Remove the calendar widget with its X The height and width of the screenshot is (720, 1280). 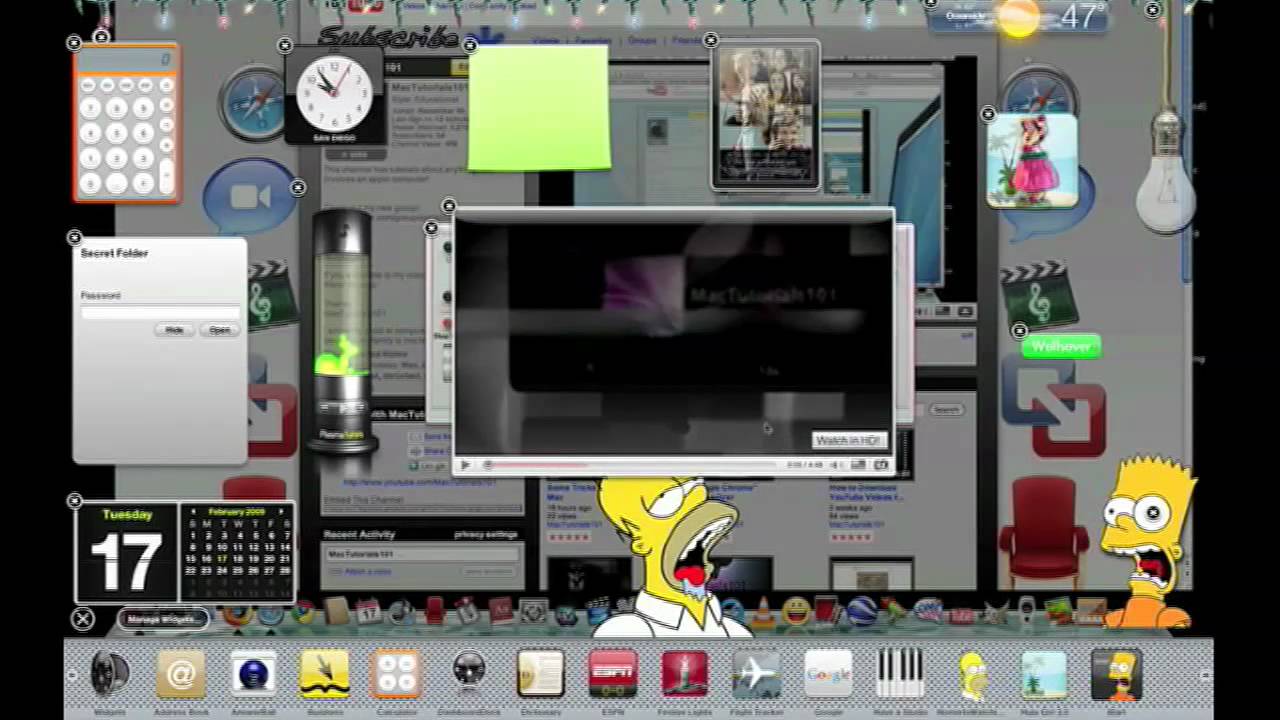click(x=74, y=500)
